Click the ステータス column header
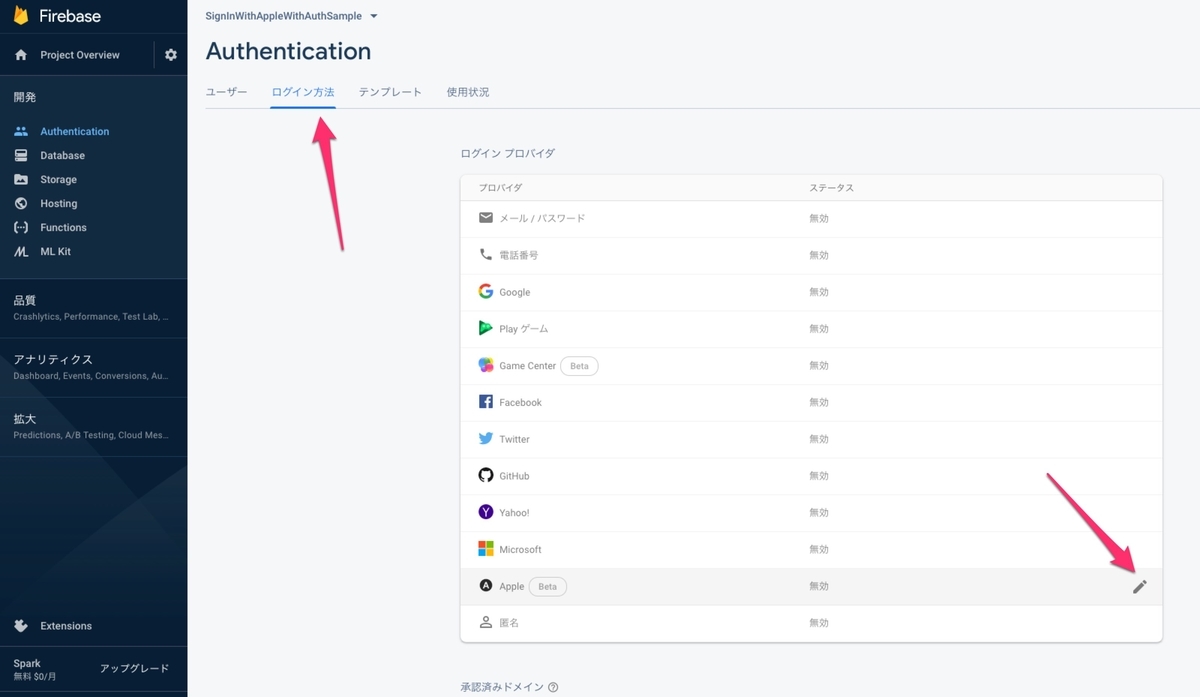Screen dimensions: 1200x697 (x=831, y=188)
